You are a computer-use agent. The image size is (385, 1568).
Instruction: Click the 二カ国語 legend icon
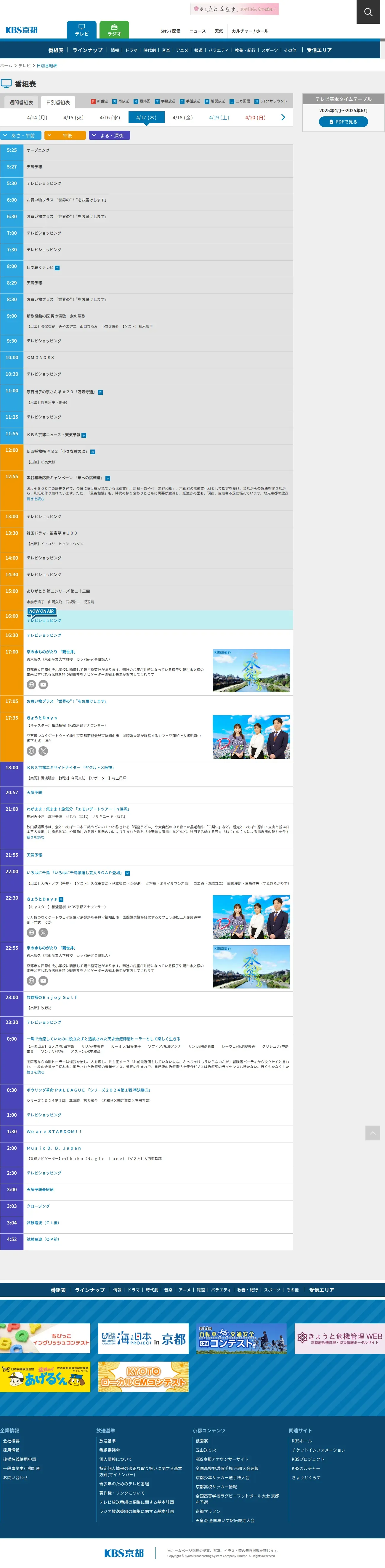(232, 102)
